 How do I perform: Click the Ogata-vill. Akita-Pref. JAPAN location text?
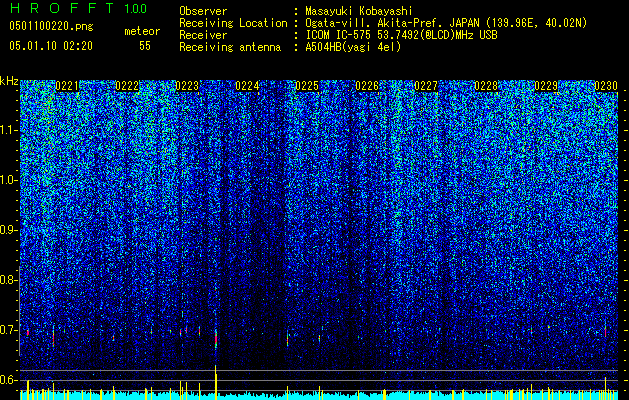pyautogui.click(x=446, y=23)
